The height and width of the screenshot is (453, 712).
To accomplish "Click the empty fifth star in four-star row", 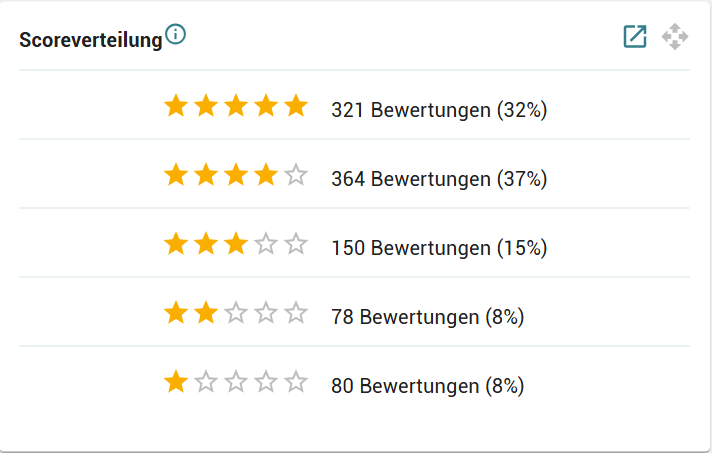I will (x=296, y=175).
